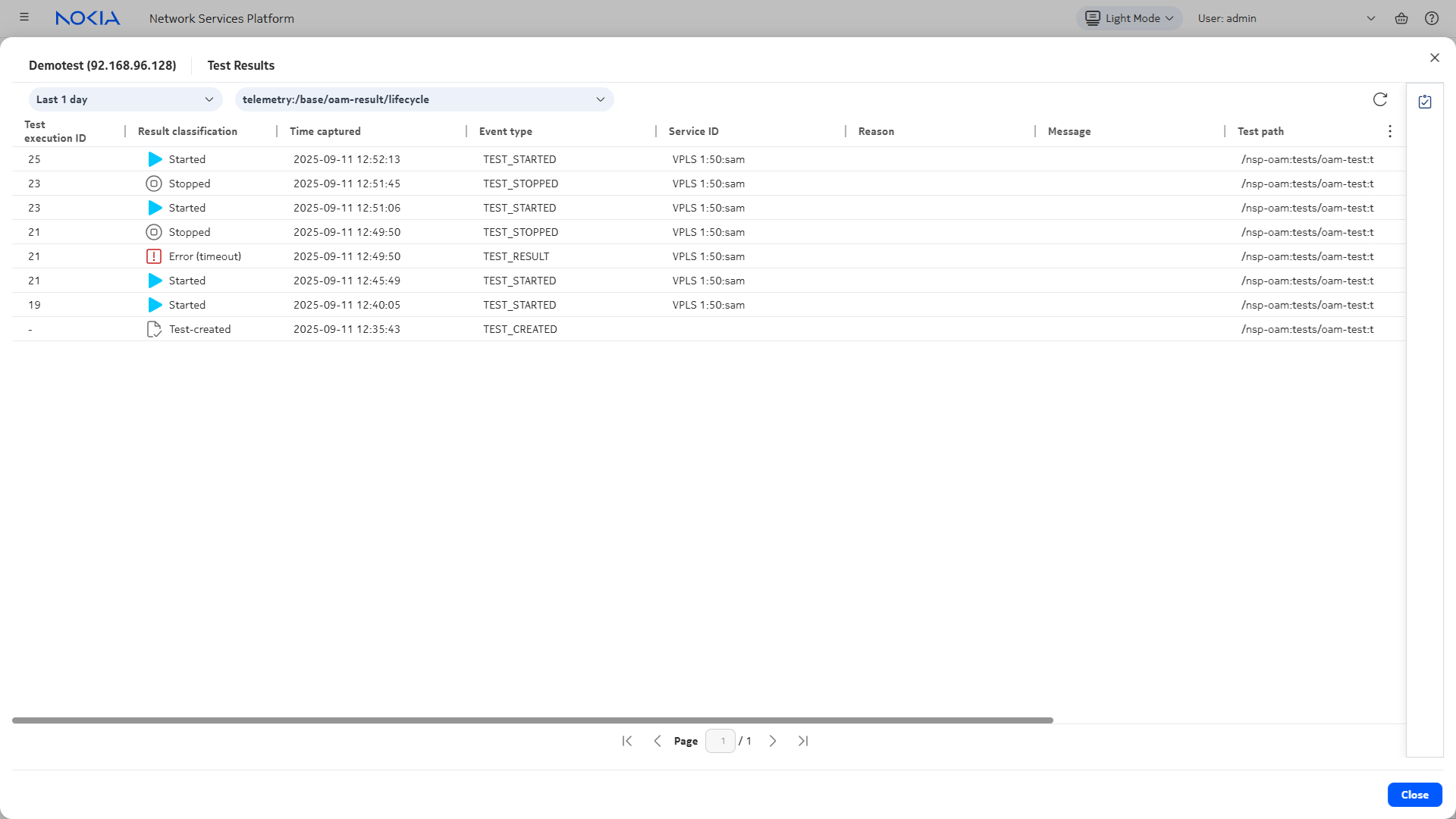Open the table column options kebab menu
This screenshot has width=1456, height=819.
coord(1389,131)
